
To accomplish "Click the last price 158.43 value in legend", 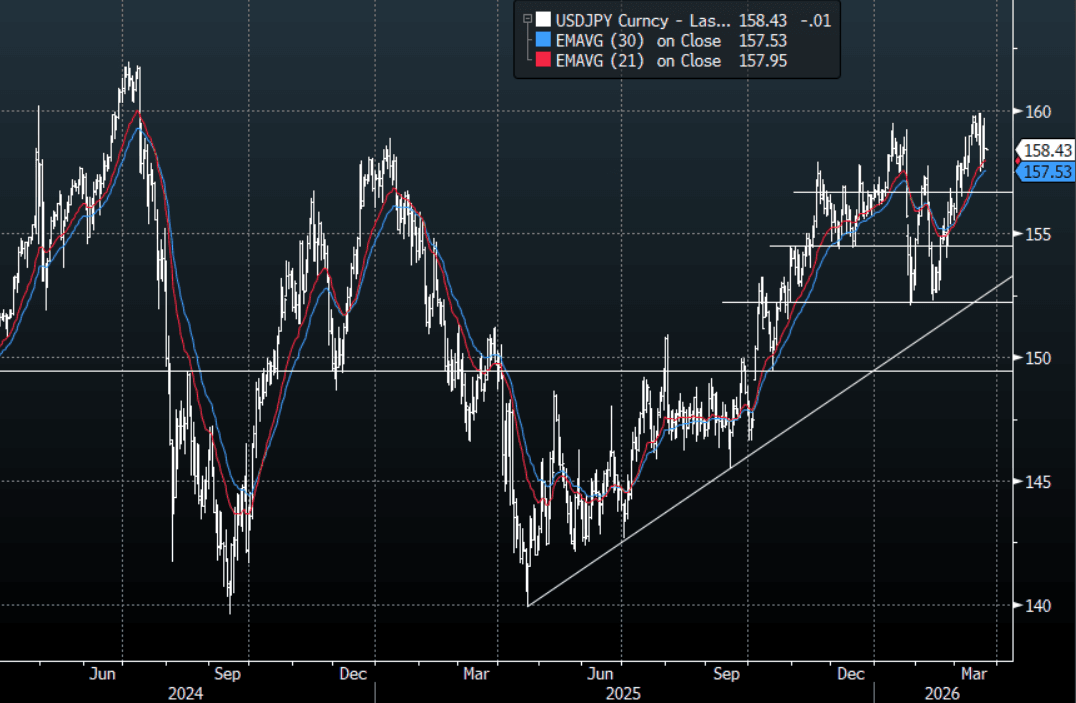I will [762, 21].
